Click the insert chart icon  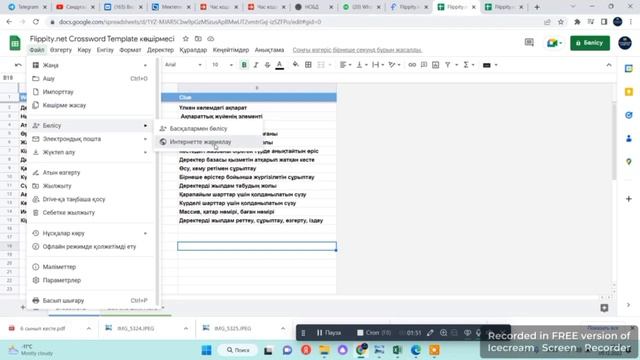(x=436, y=65)
